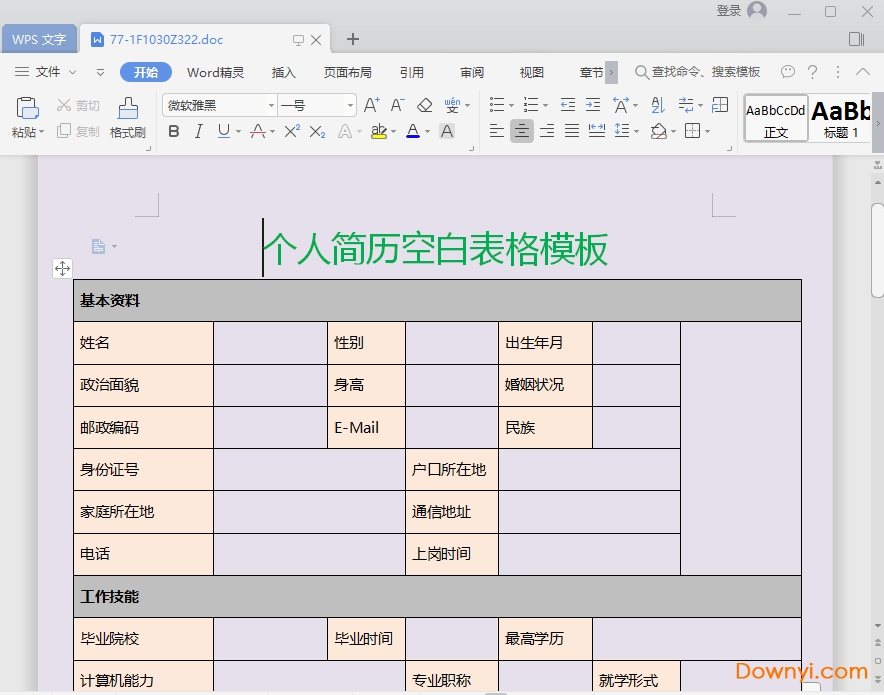
Task: Click the Paste (粘贴) clipboard icon
Action: [28, 108]
